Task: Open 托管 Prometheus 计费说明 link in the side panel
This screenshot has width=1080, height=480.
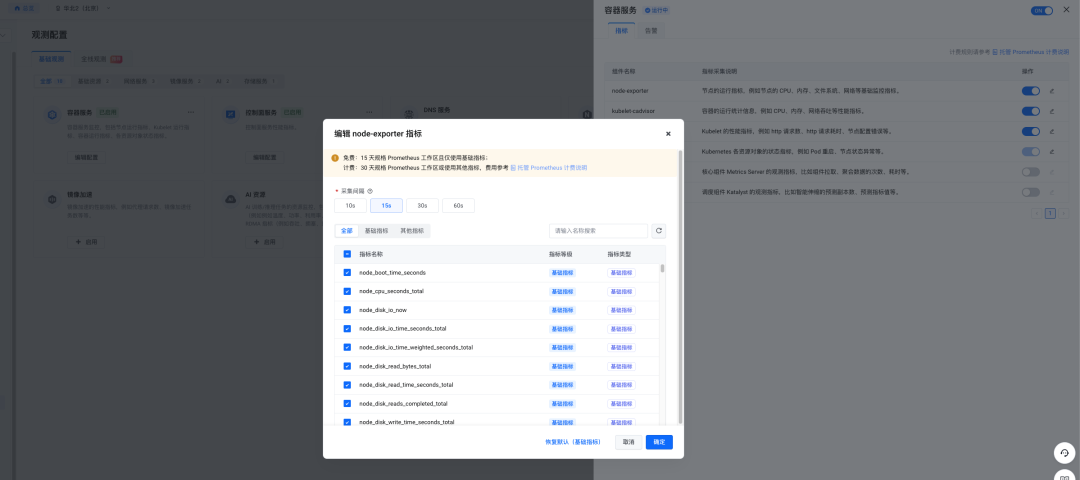Action: pos(1031,52)
